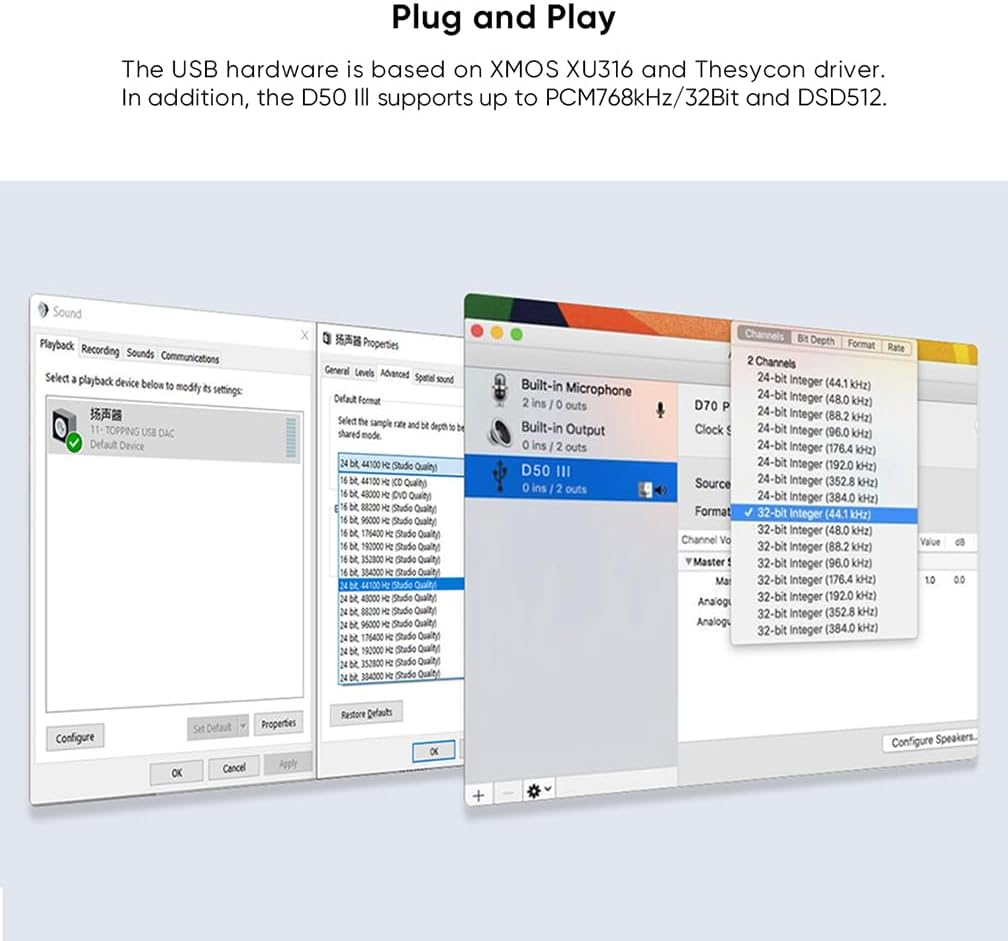Click the plus icon to add audio device
The width and height of the screenshot is (1008, 941).
click(478, 793)
